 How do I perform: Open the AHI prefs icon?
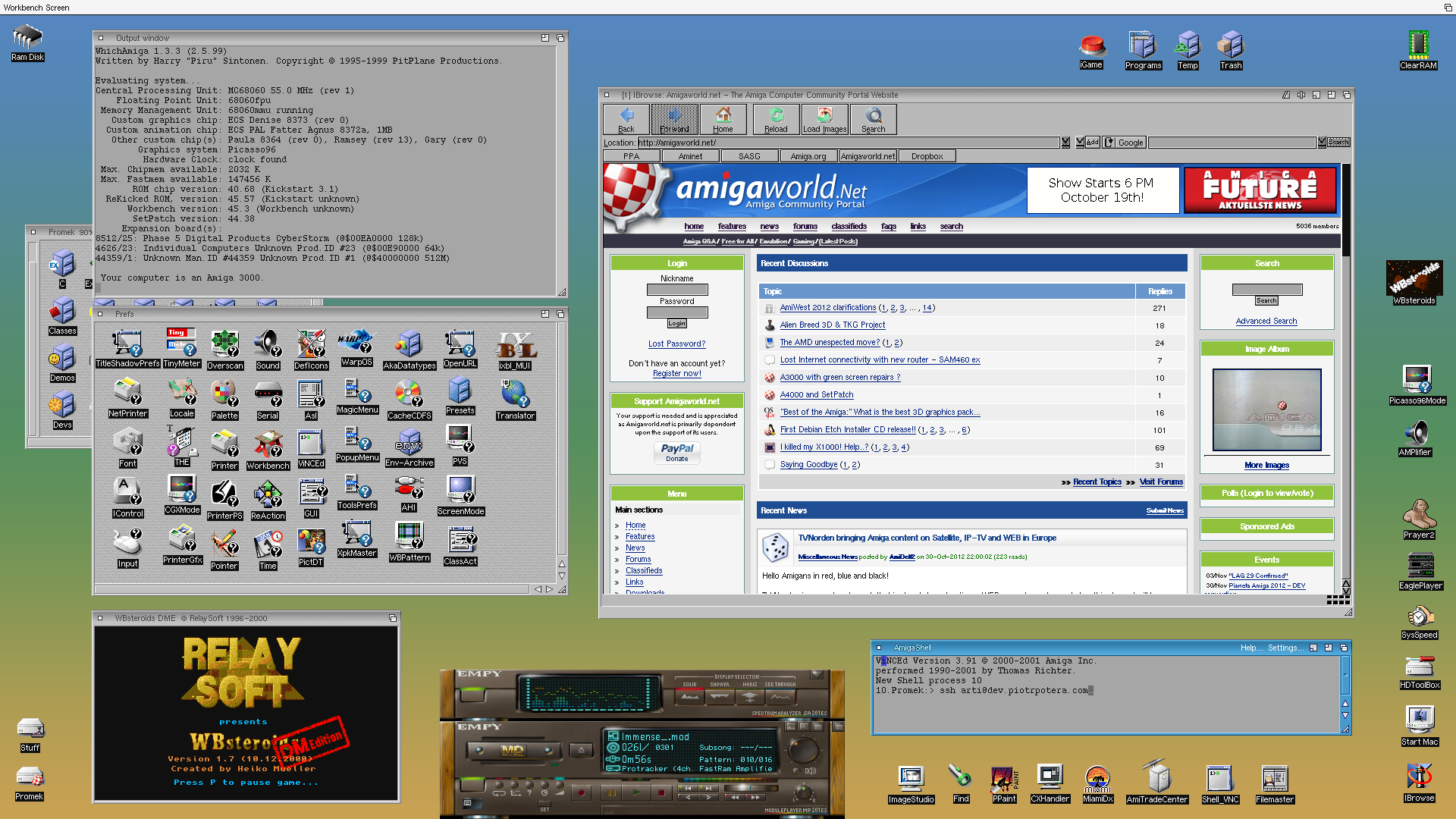click(409, 494)
